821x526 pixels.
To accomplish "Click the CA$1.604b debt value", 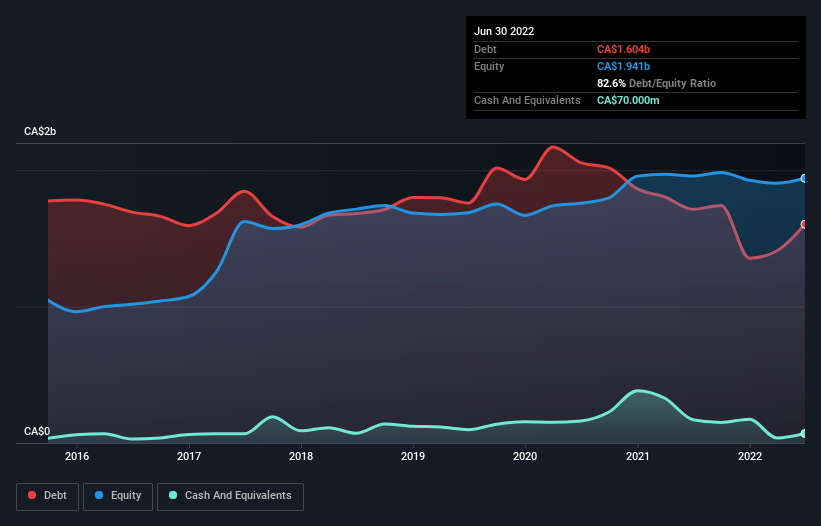I will click(x=623, y=49).
